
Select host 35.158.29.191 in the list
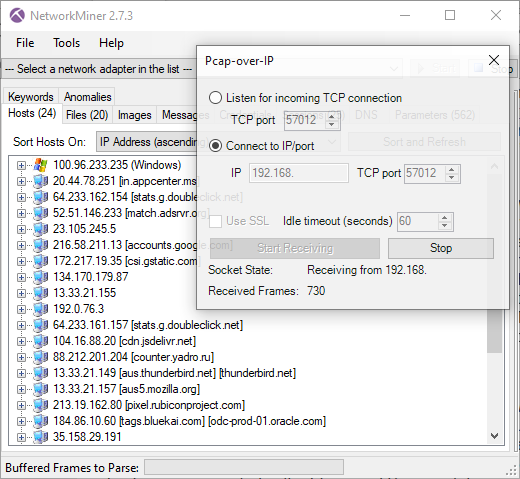click(x=87, y=437)
